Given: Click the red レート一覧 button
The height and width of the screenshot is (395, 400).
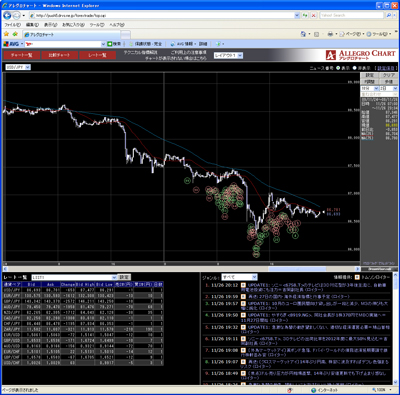Looking at the screenshot, I should point(97,55).
